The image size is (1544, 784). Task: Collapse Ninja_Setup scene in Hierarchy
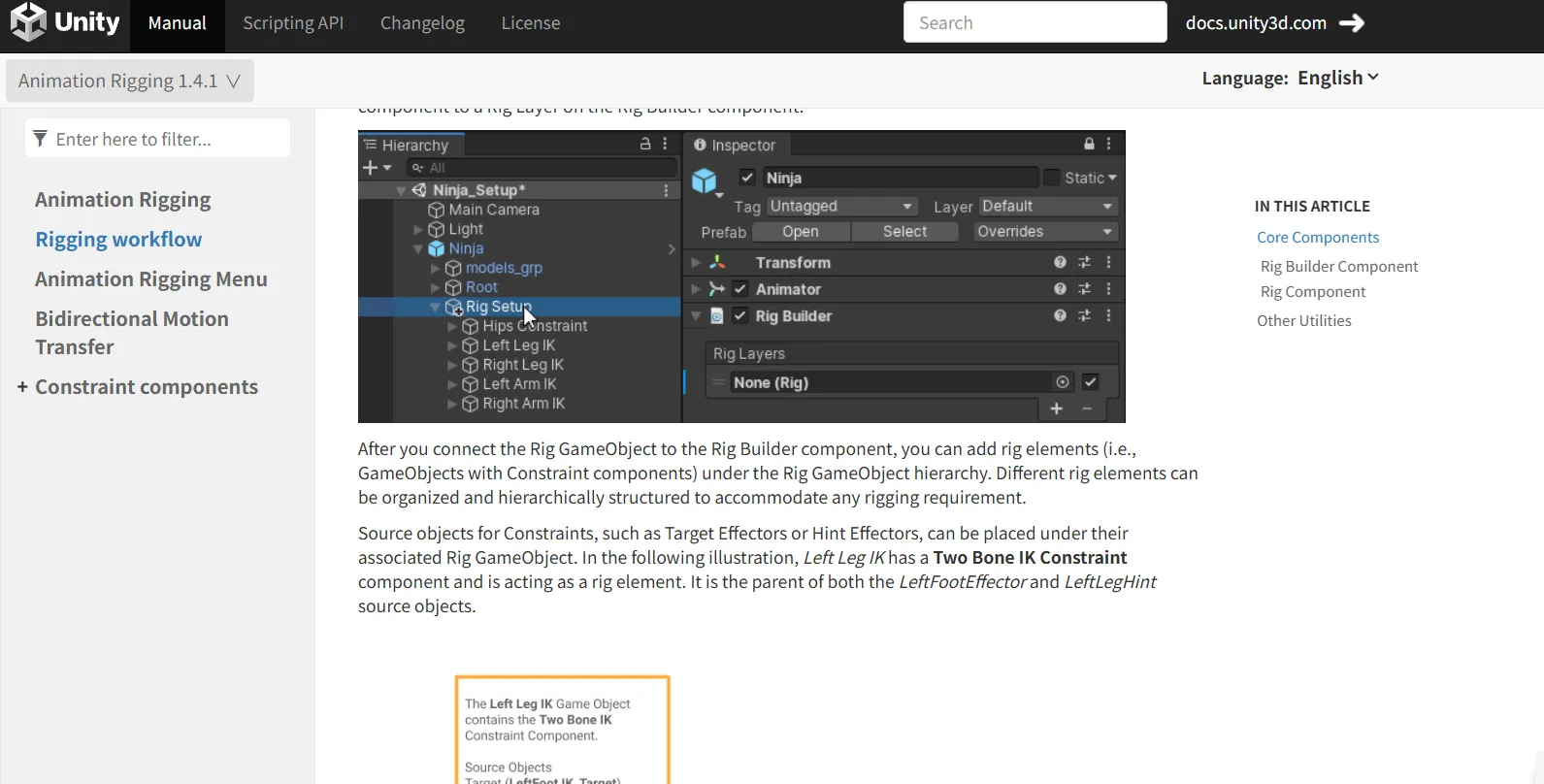(x=402, y=191)
